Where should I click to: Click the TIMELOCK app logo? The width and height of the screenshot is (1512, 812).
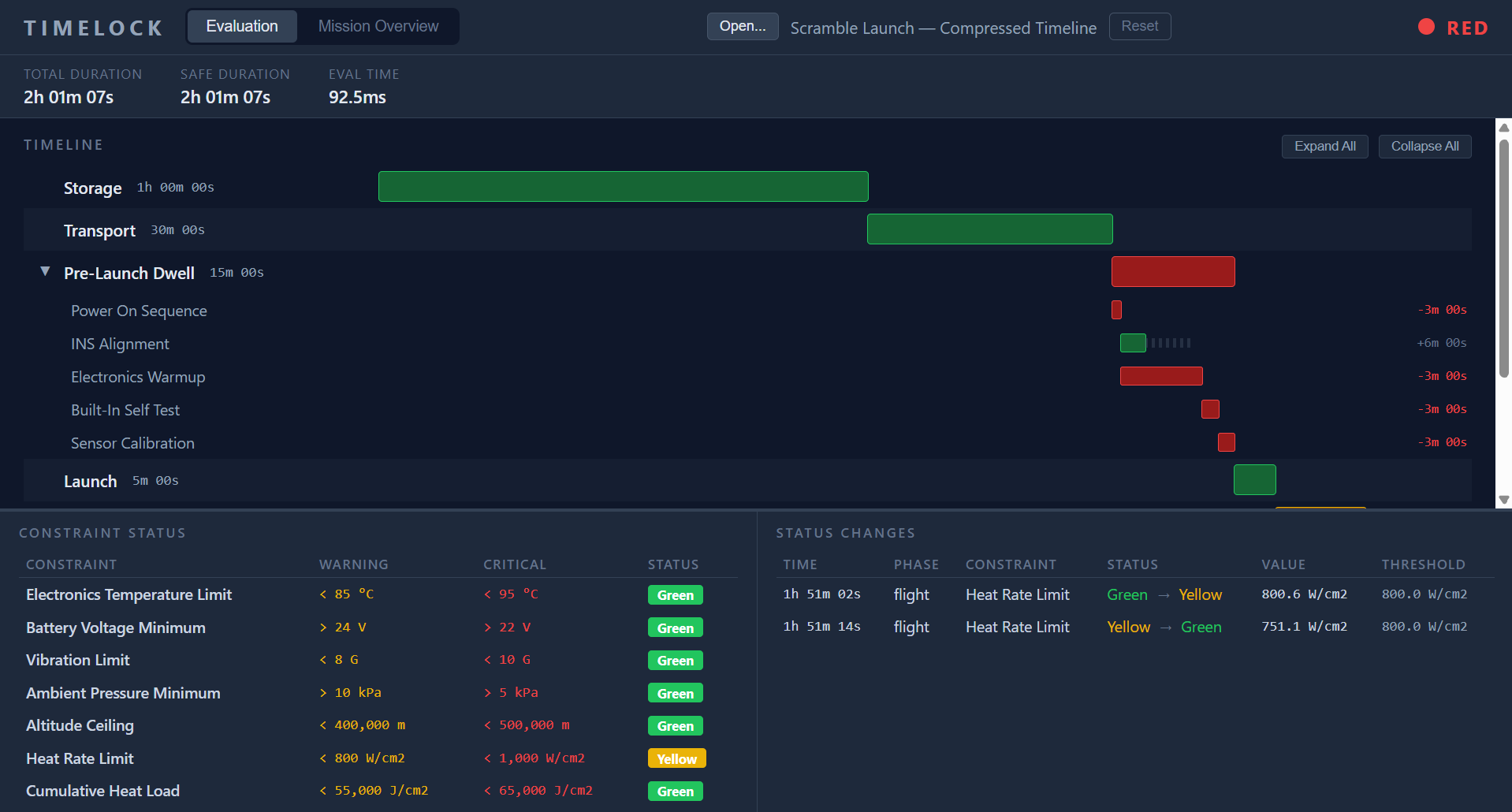pos(93,28)
